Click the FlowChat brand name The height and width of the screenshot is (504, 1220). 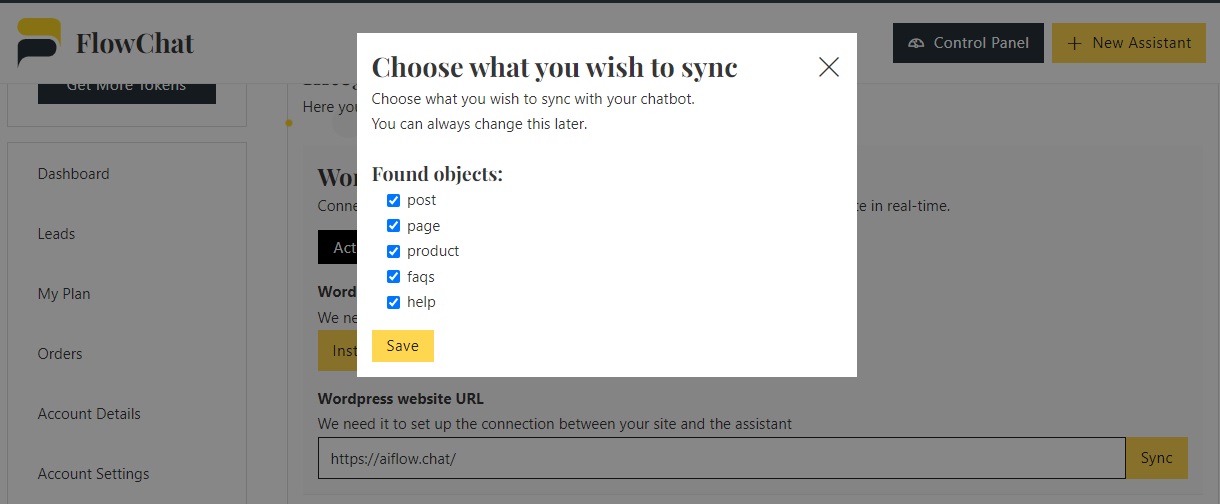(135, 43)
